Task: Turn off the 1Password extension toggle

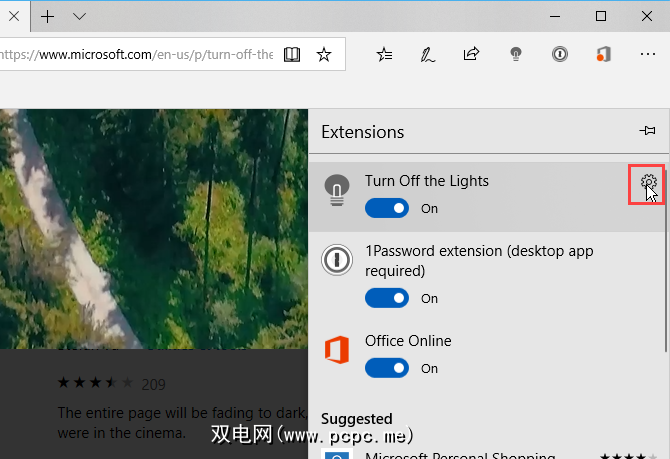Action: tap(387, 298)
